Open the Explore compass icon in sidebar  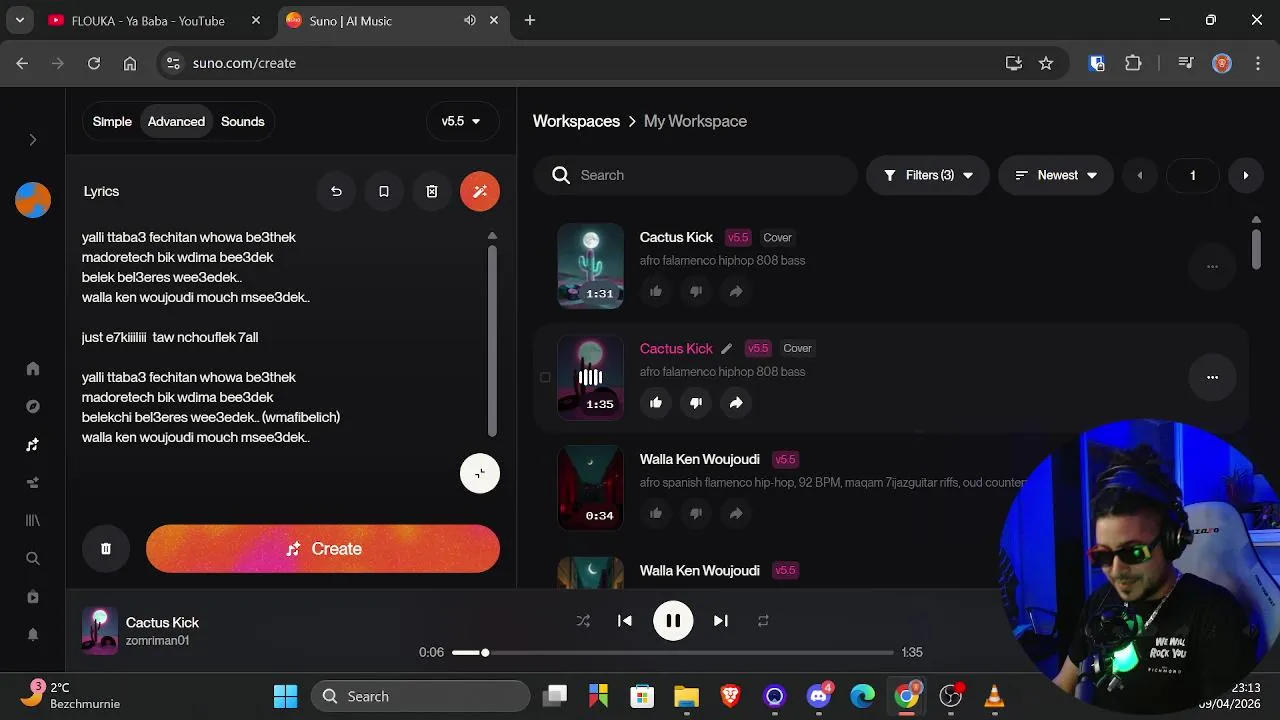(33, 407)
